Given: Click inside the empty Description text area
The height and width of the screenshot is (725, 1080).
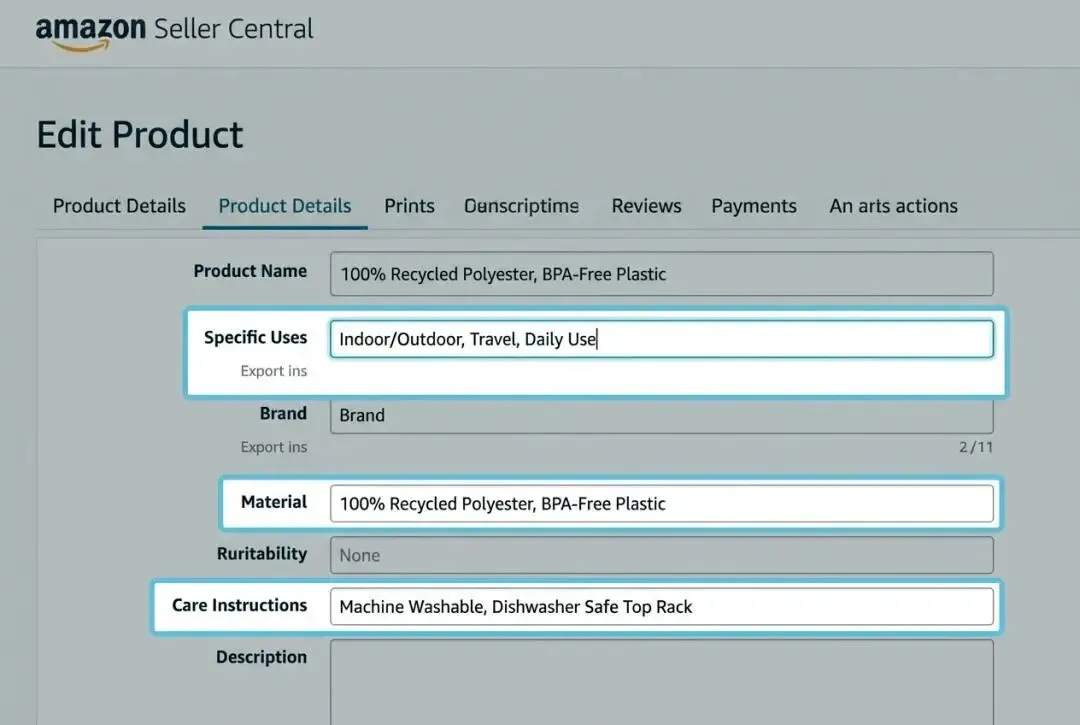Looking at the screenshot, I should [661, 680].
